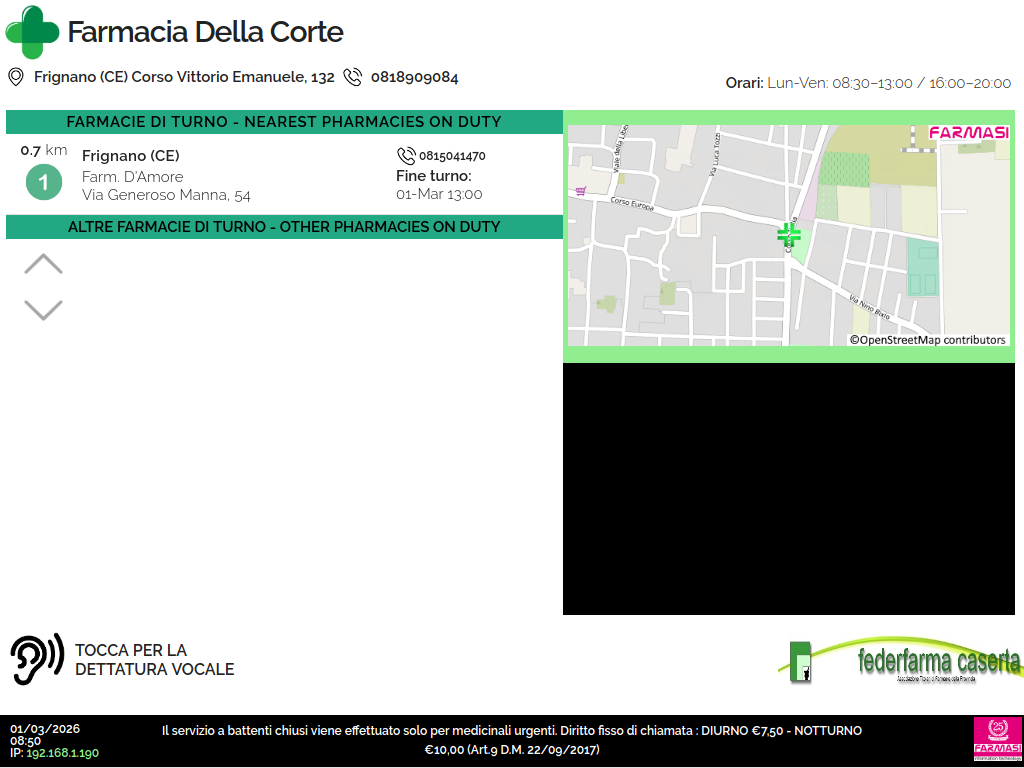Click the green cross marker on the map
This screenshot has height=768, width=1024.
[x=789, y=234]
